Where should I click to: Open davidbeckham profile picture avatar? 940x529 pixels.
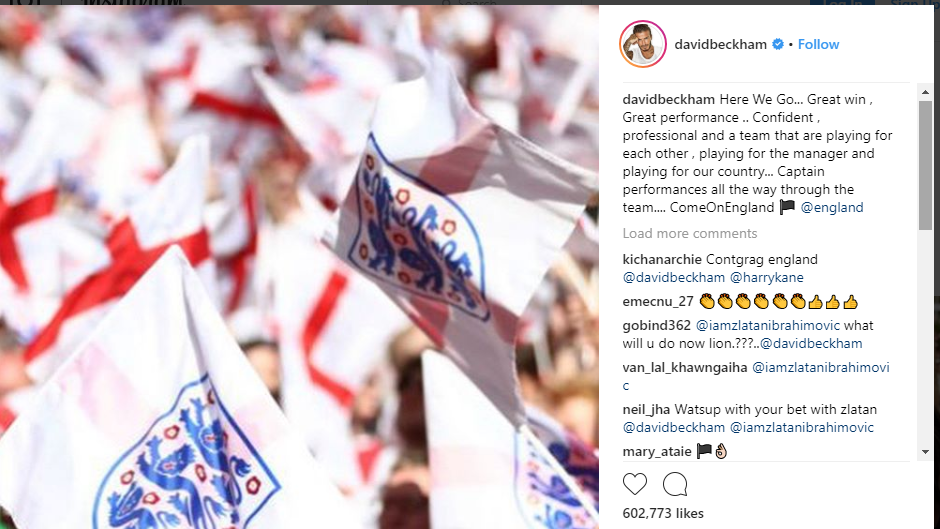point(643,44)
